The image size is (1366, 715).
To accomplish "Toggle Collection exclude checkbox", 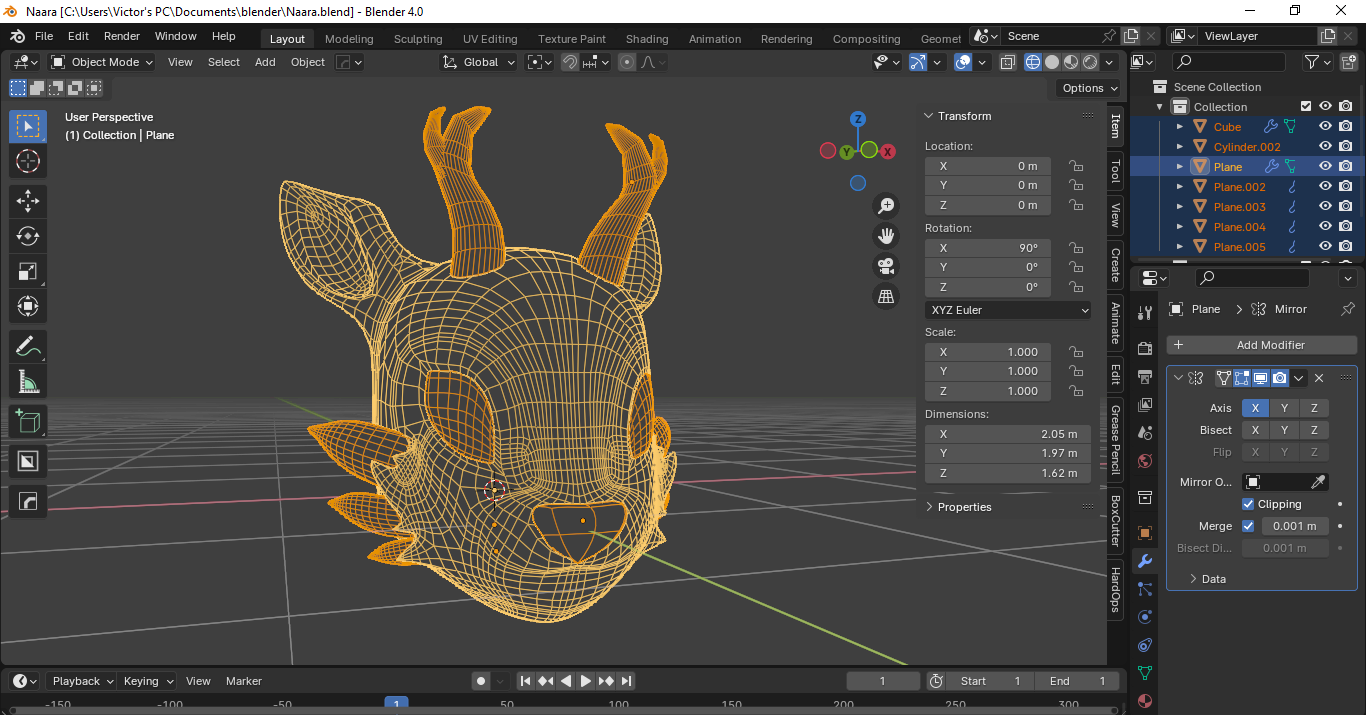I will tap(1306, 107).
